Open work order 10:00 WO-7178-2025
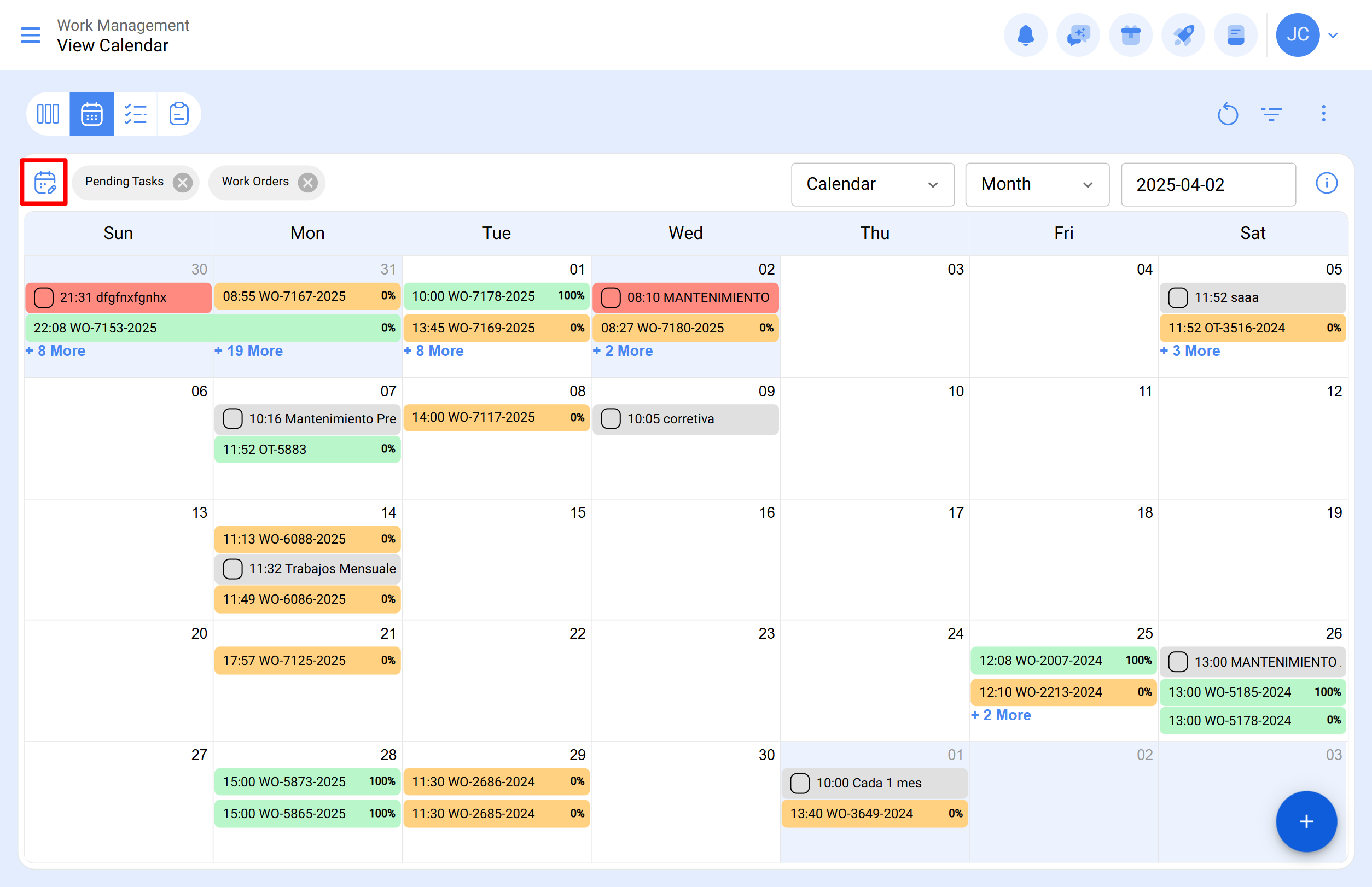Viewport: 1372px width, 887px height. pyautogui.click(x=496, y=296)
